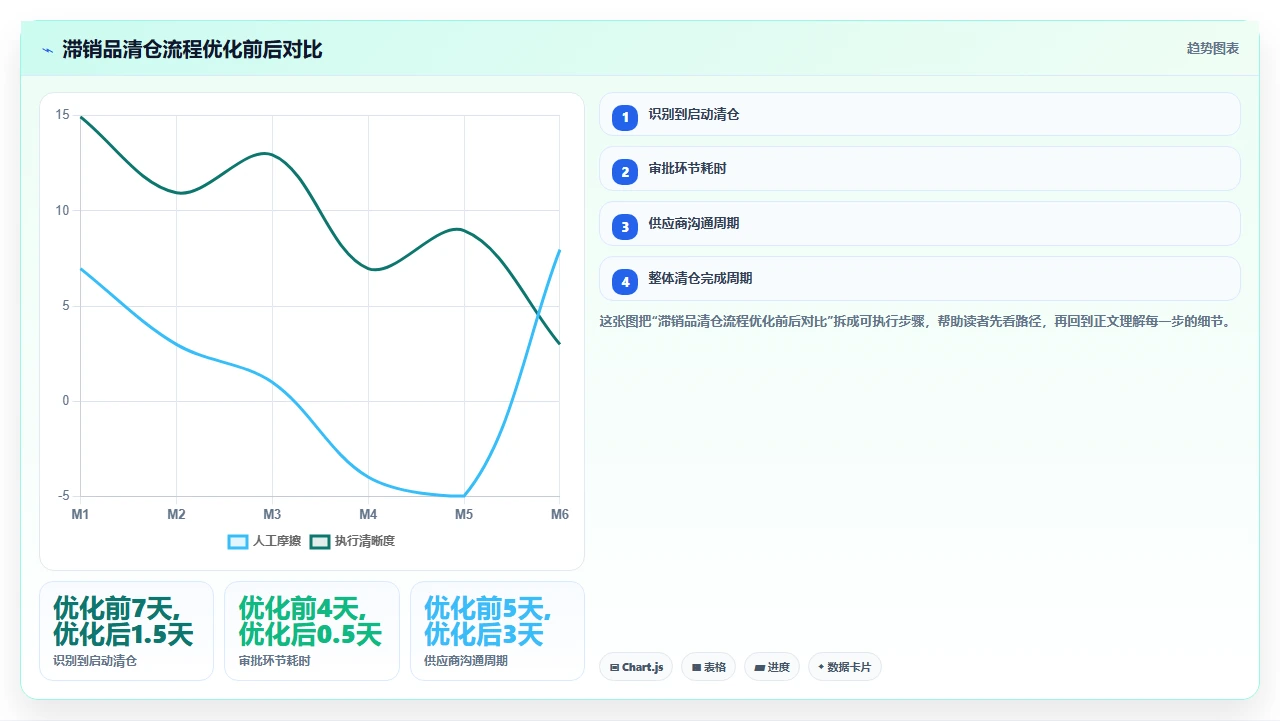Toggle the 人工摩擦 legend swatch

coord(238,541)
